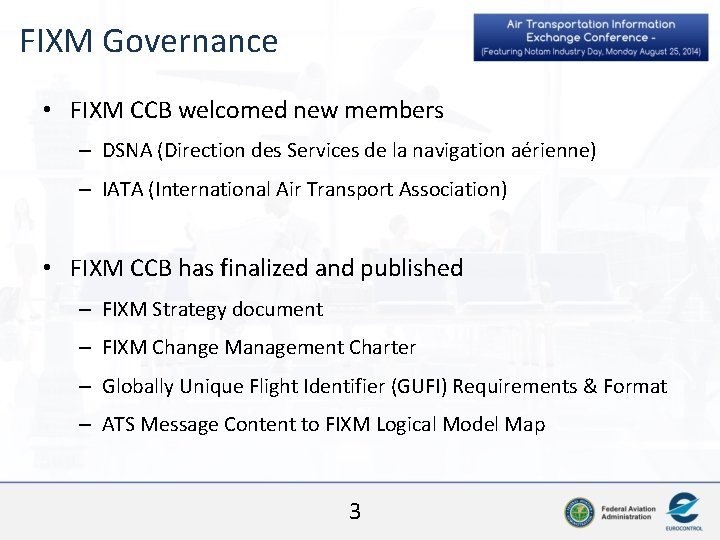Click the 'FIXM Change Management Charter' line
This screenshot has height=540, width=720.
[259, 348]
